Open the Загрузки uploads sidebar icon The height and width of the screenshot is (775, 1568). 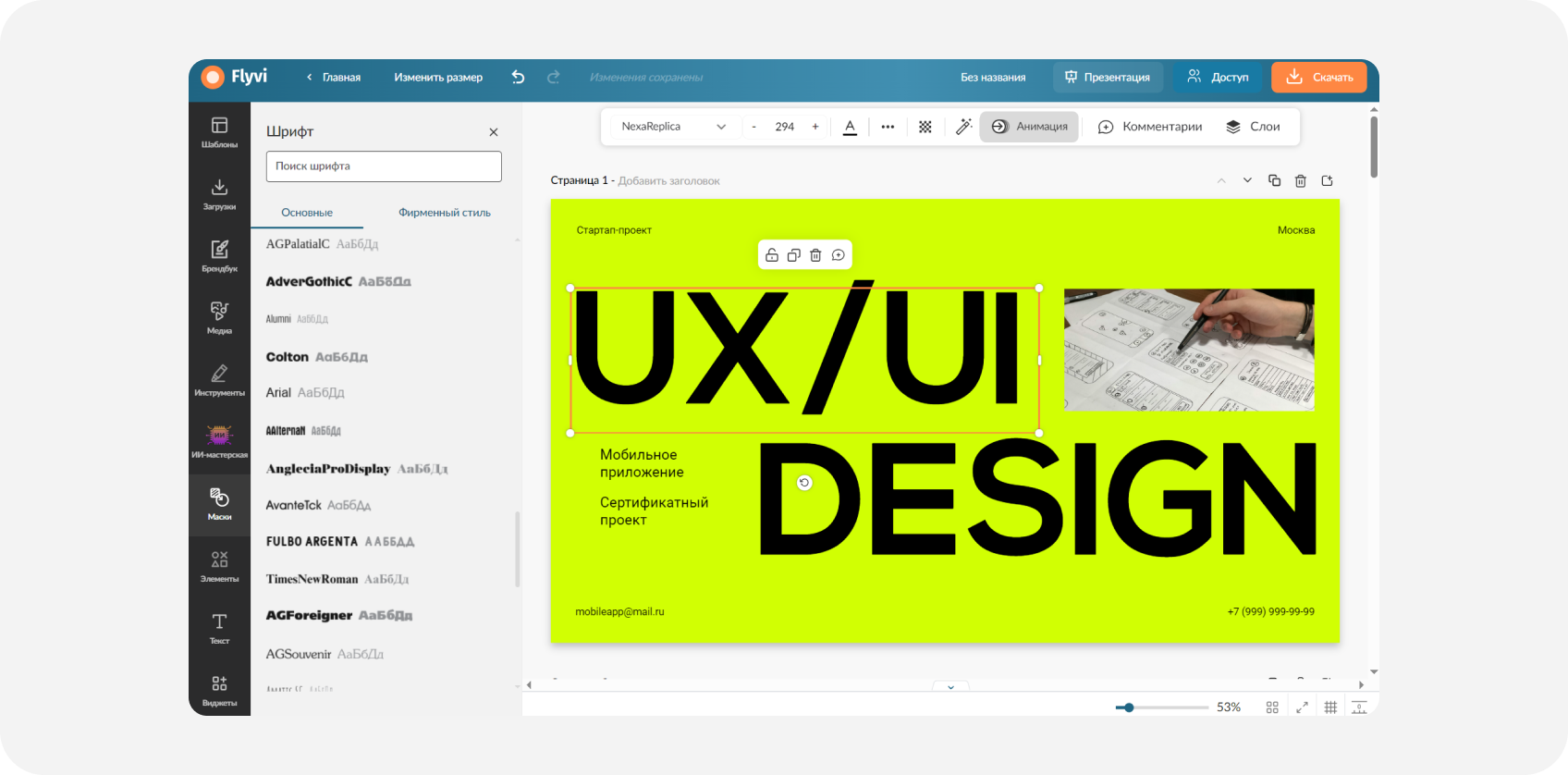point(219,194)
